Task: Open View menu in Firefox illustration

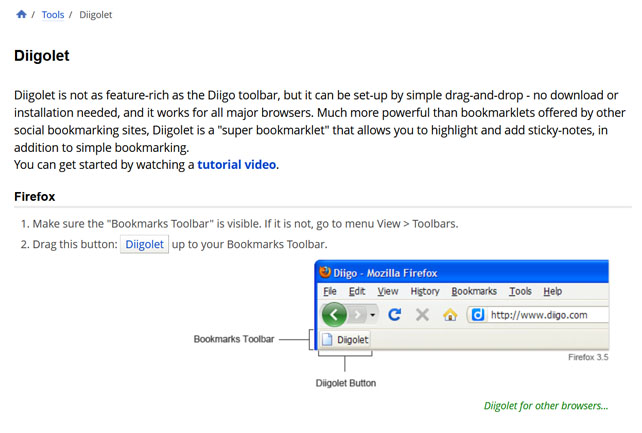Action: point(388,291)
